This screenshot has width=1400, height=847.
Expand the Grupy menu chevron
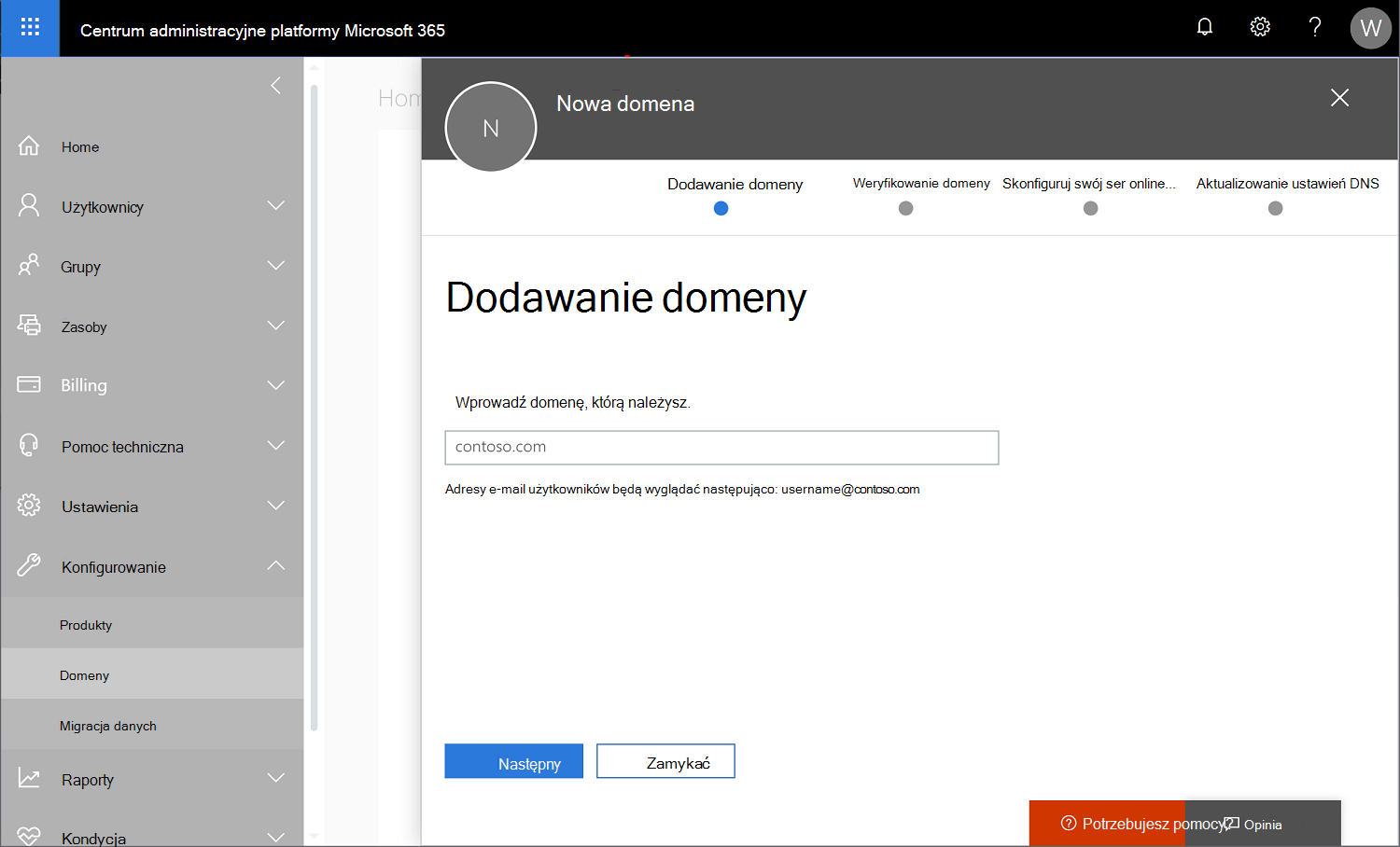(x=276, y=266)
